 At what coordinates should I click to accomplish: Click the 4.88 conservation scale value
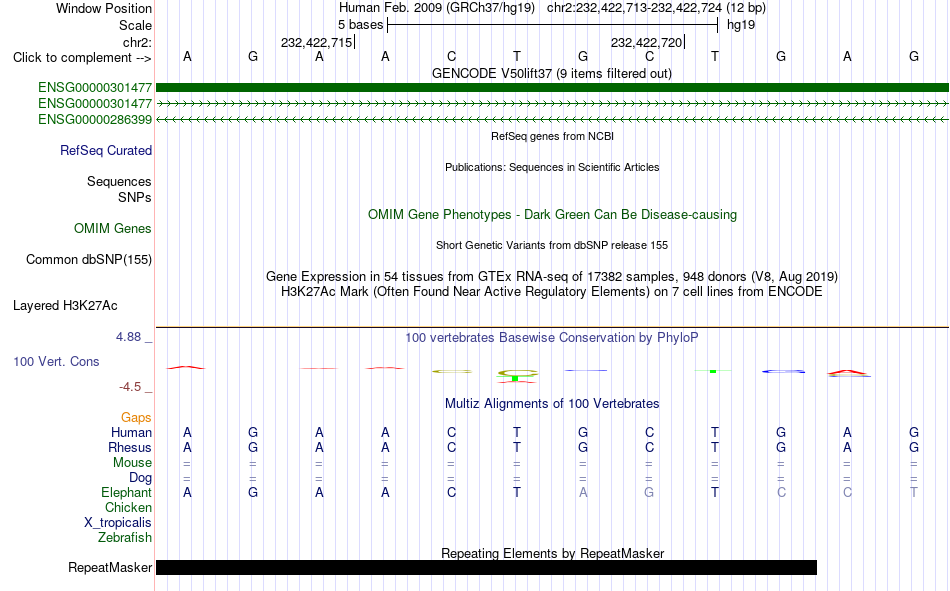128,337
